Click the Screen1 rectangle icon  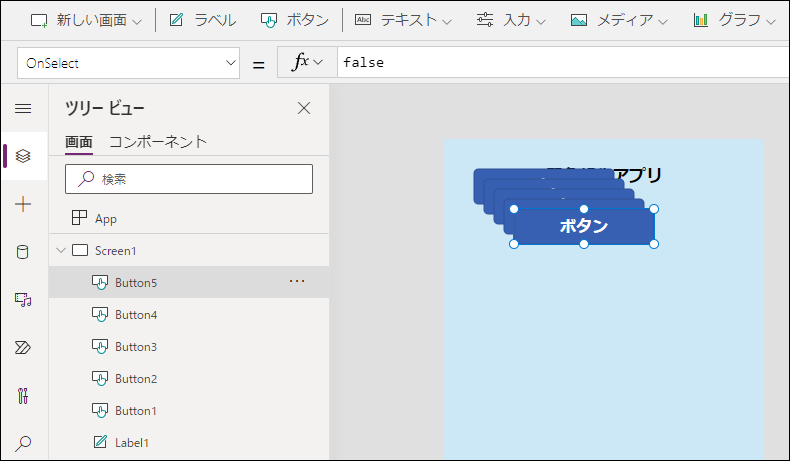point(80,250)
